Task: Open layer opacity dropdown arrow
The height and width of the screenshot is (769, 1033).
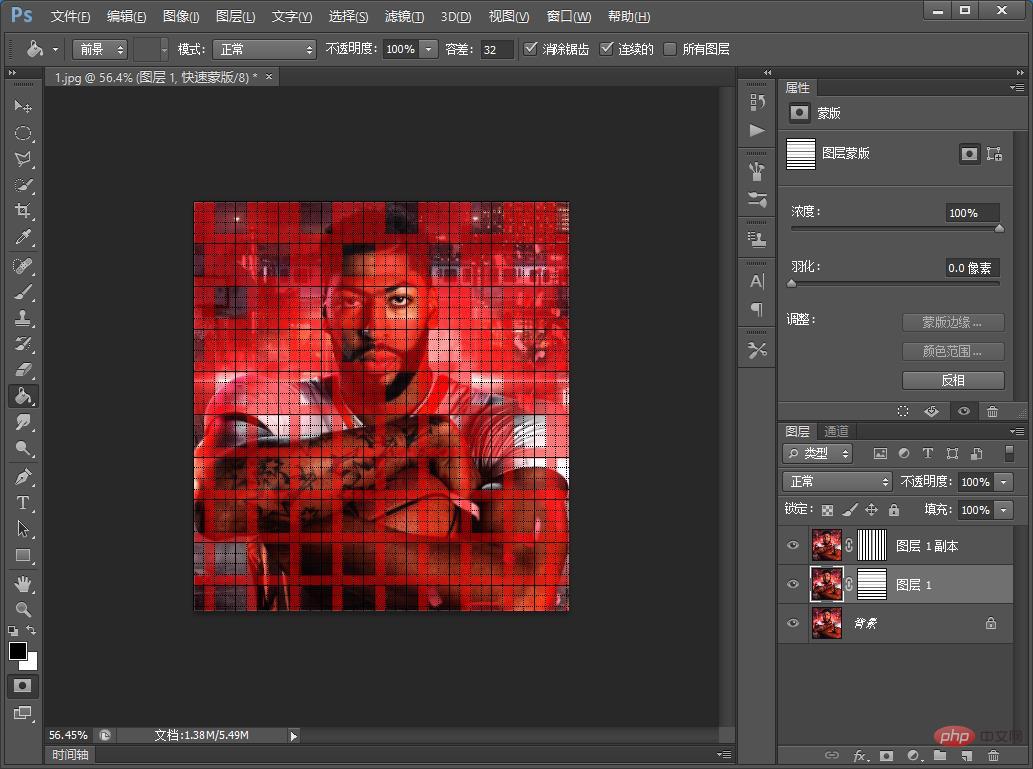Action: [1003, 482]
